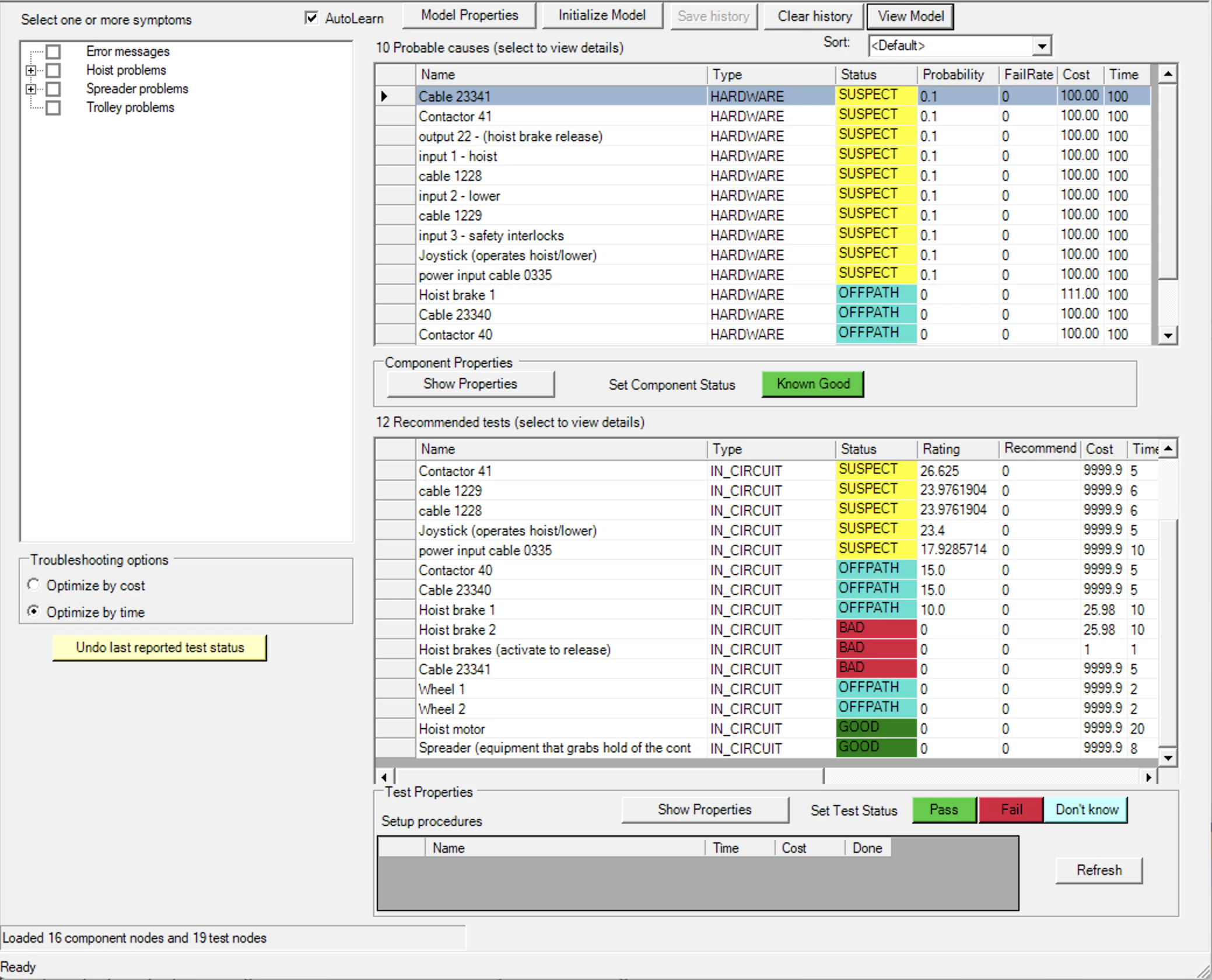Expand the Hoist problems tree node
This screenshot has height=980, width=1212.
tap(30, 71)
